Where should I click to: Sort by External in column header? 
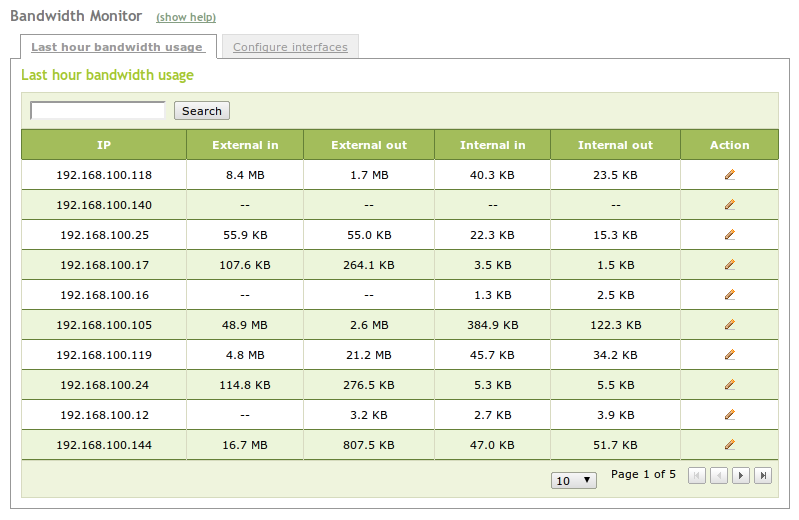tap(245, 145)
